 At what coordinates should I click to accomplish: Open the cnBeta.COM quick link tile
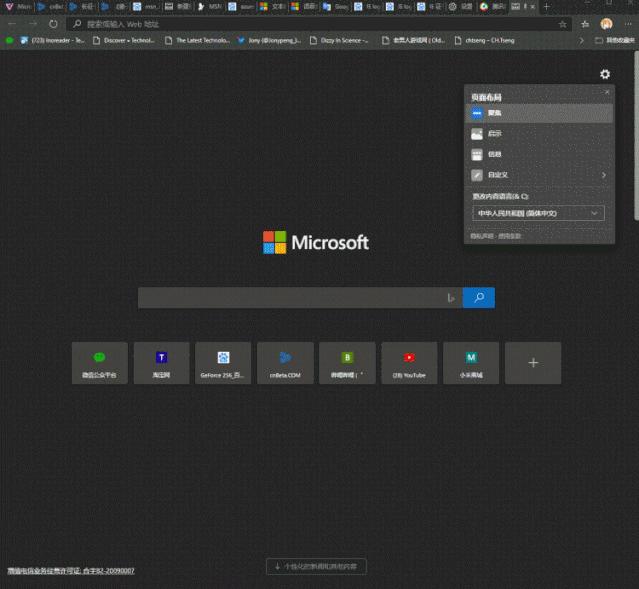pyautogui.click(x=285, y=362)
